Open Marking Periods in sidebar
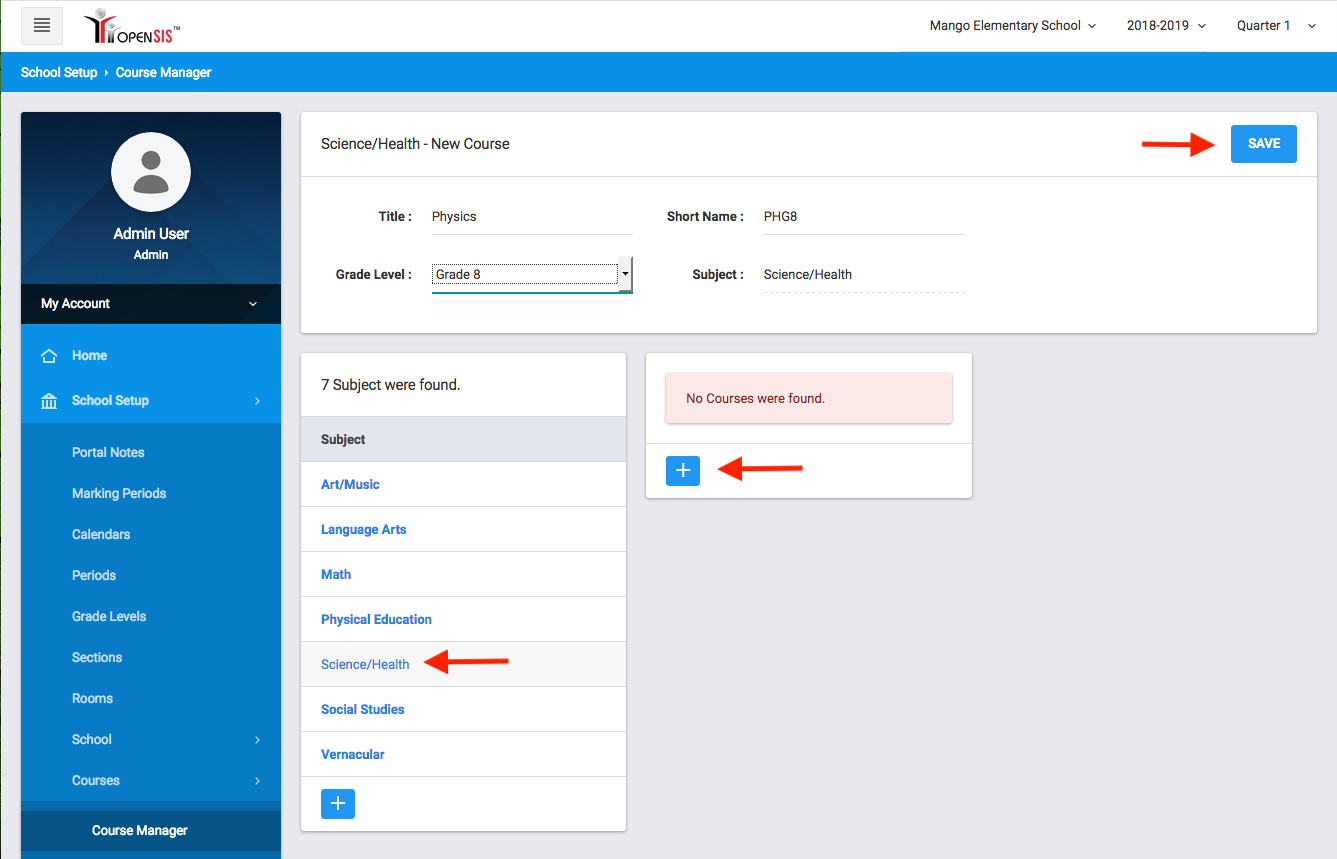1337x859 pixels. [119, 494]
